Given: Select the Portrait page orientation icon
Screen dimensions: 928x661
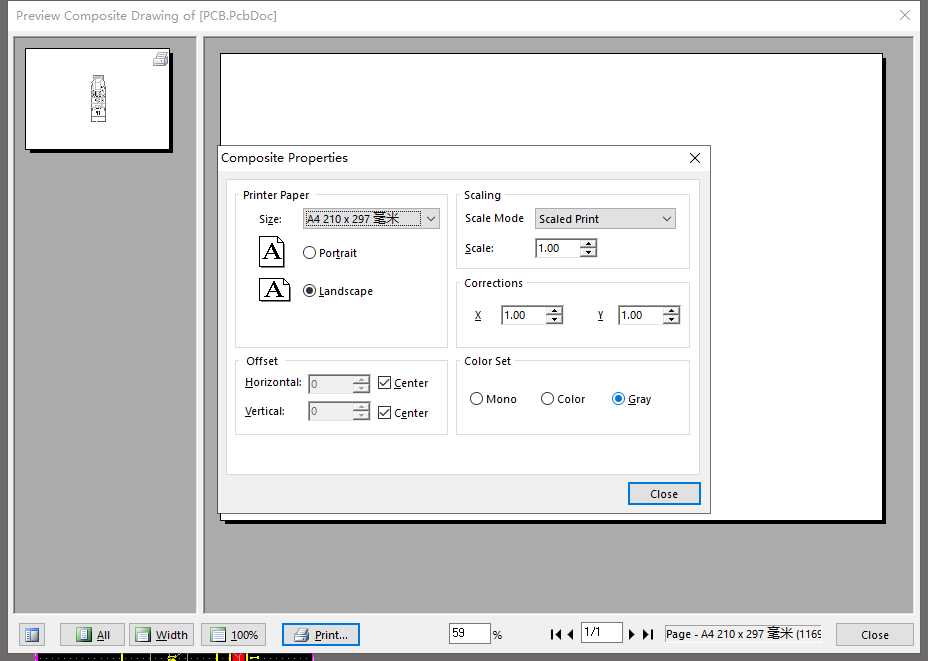Looking at the screenshot, I should pos(272,251).
